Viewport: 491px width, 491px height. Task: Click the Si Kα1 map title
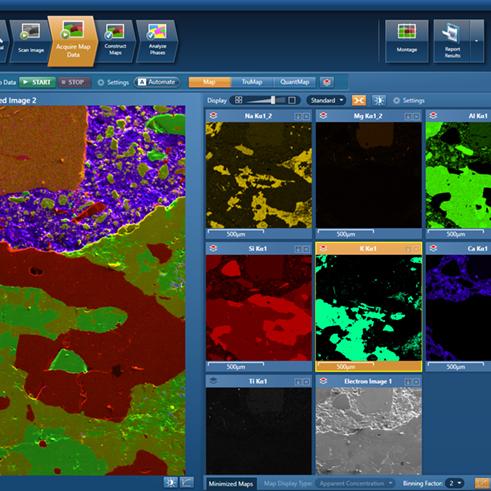tap(258, 248)
